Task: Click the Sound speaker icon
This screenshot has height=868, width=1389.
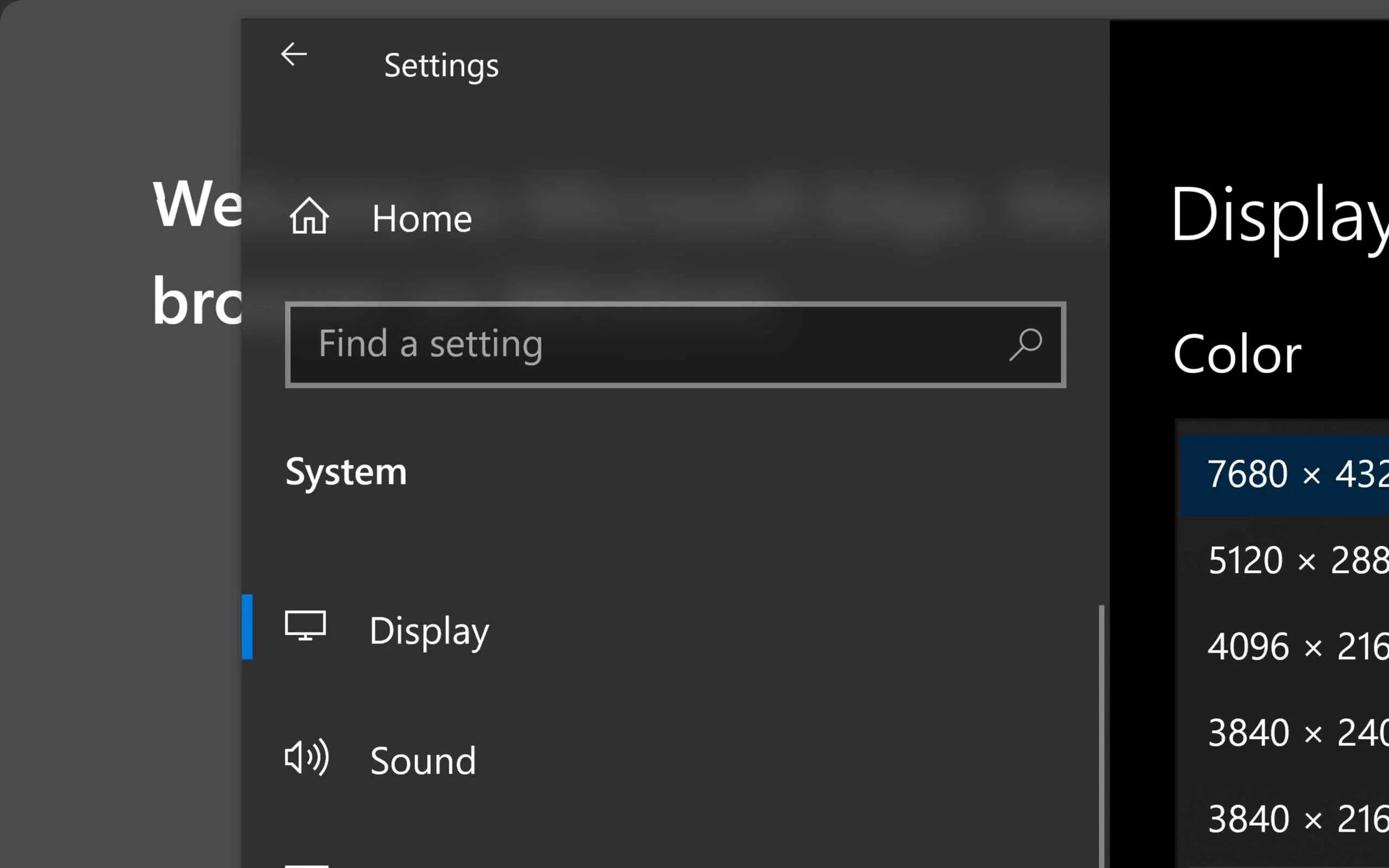Action: tap(307, 757)
